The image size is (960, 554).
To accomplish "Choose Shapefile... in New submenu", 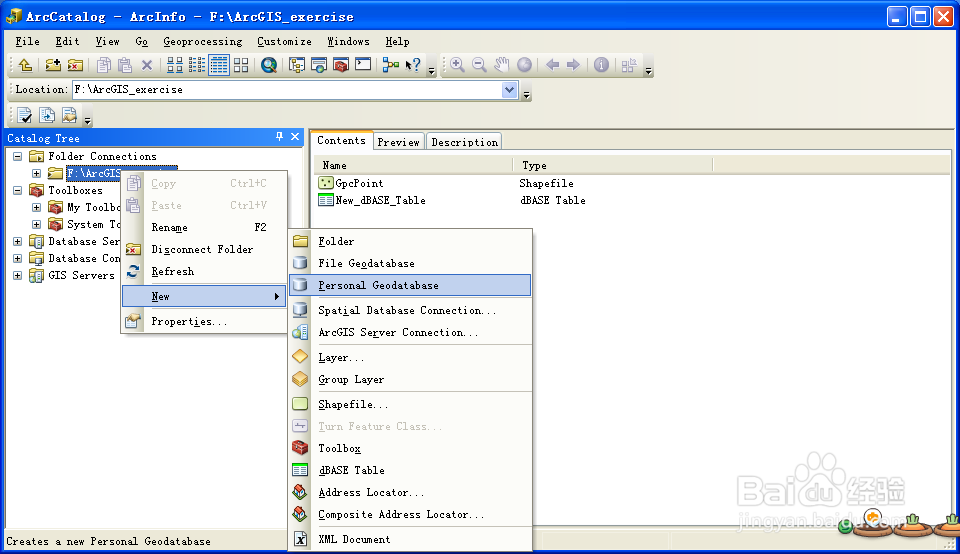I will [410, 405].
